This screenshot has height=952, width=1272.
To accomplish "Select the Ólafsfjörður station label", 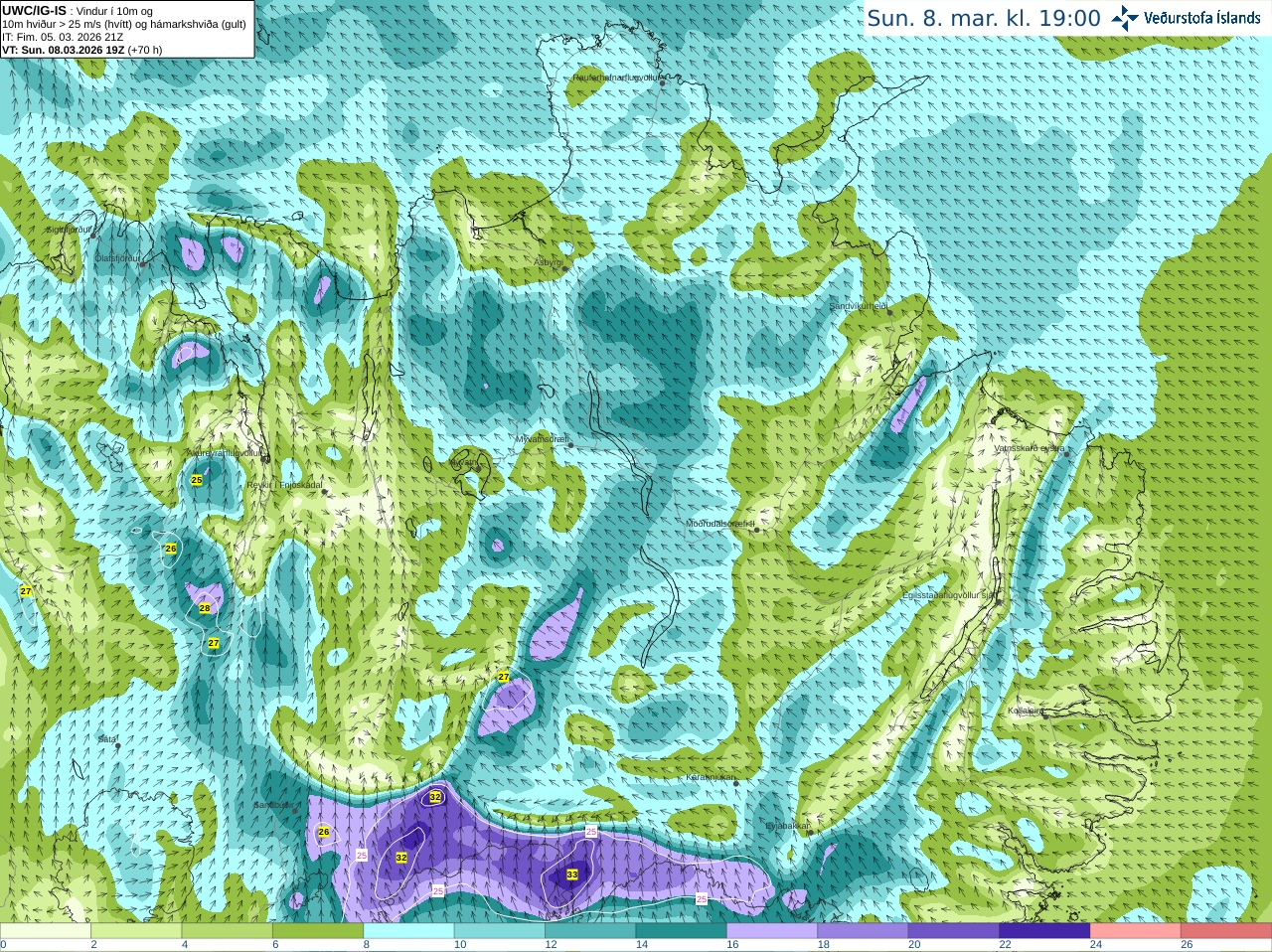I will pyautogui.click(x=117, y=258).
